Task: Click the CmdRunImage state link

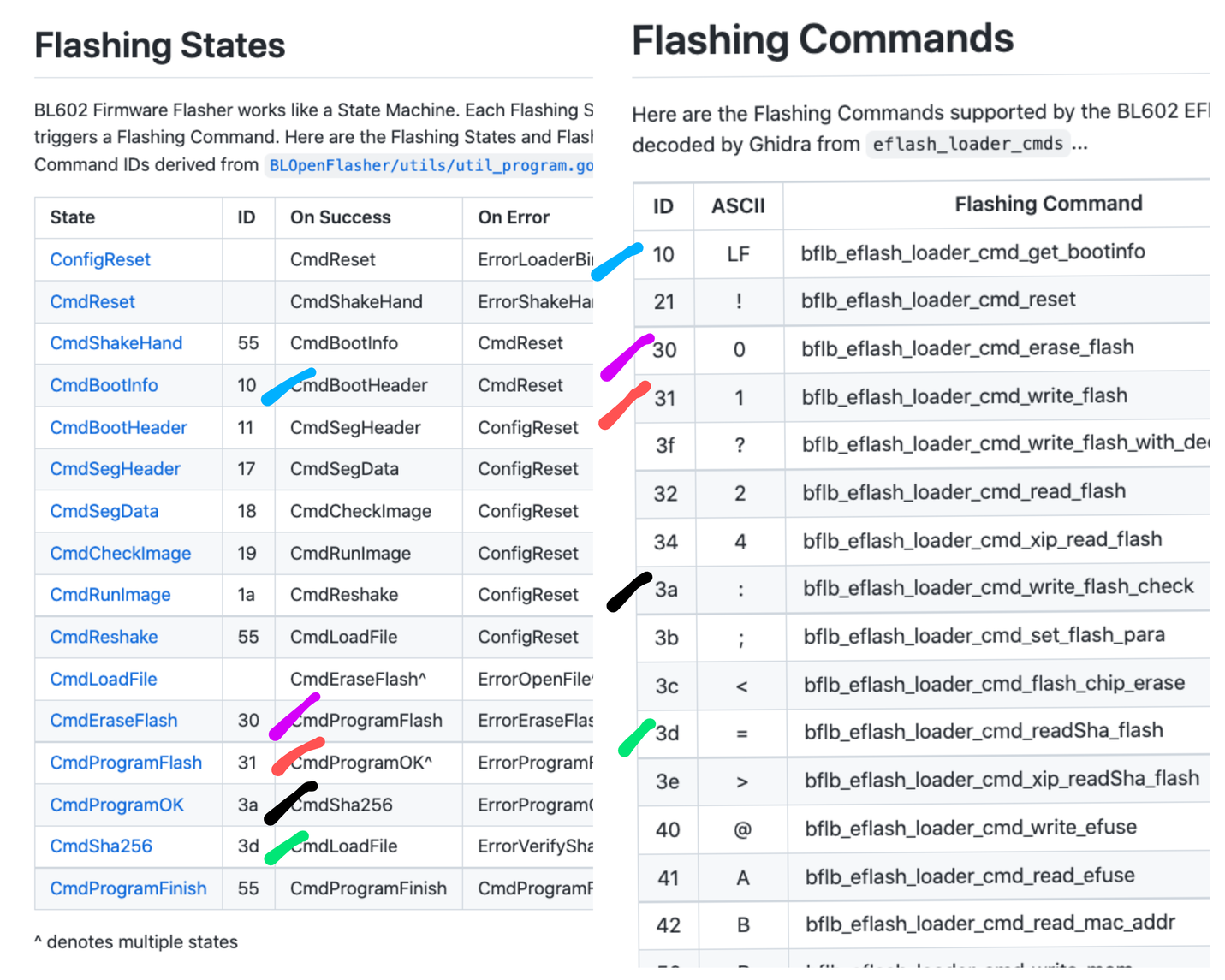Action: click(110, 595)
